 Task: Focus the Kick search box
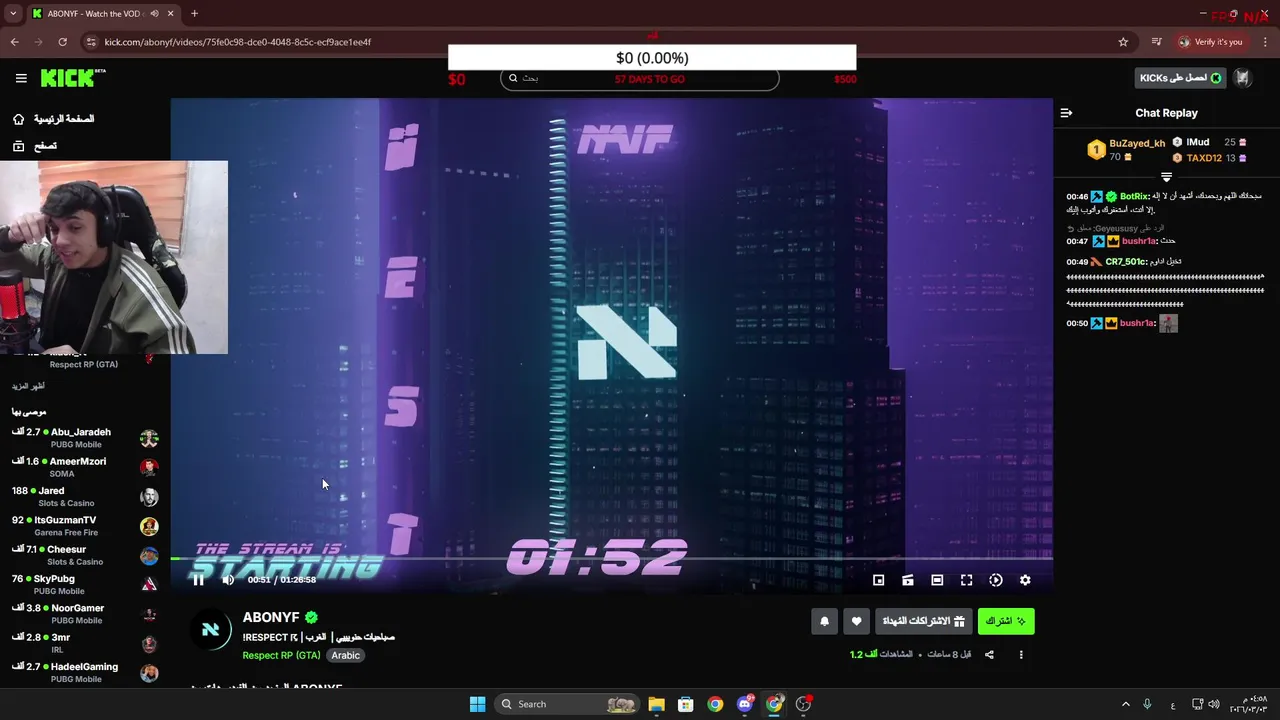point(640,78)
